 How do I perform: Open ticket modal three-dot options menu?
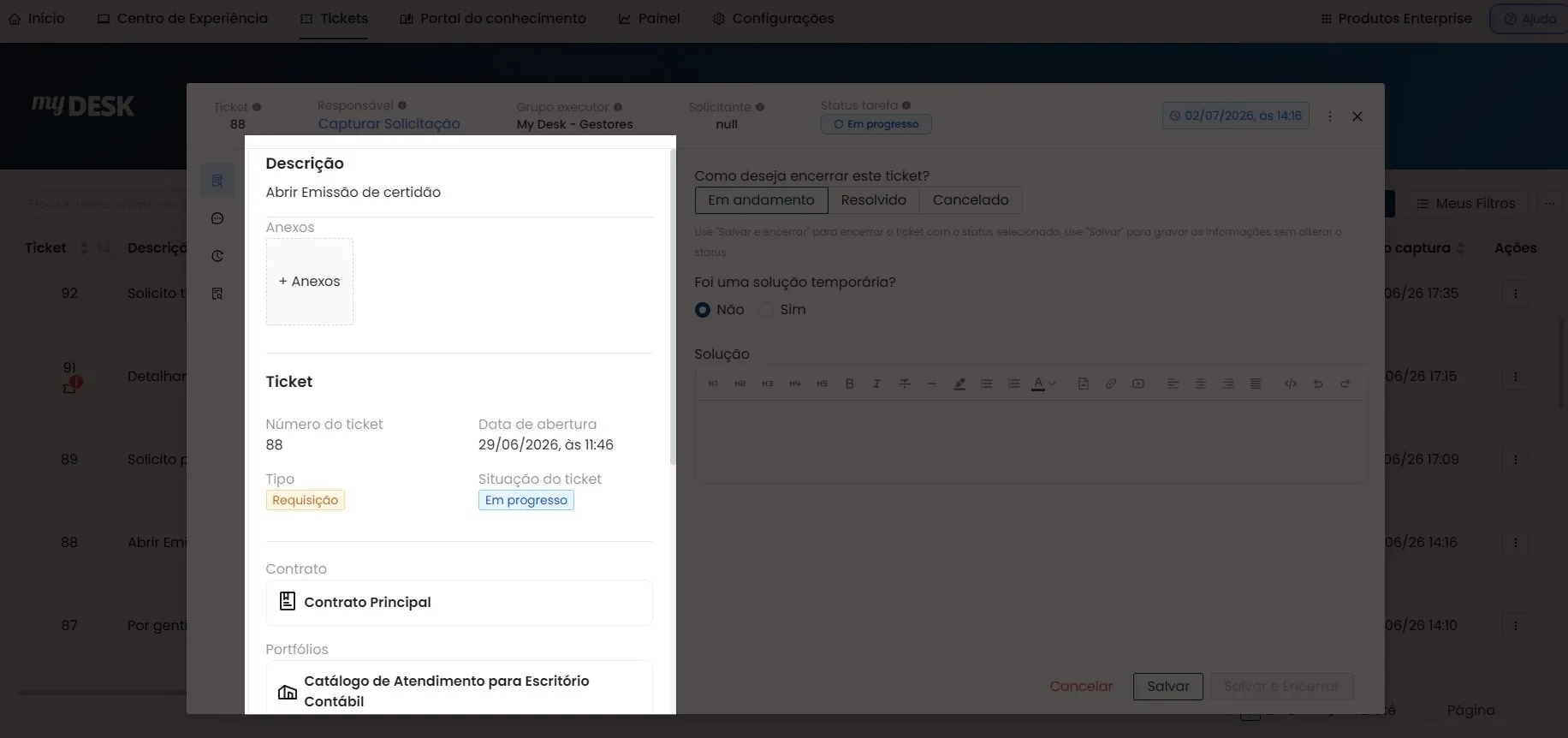point(1330,116)
